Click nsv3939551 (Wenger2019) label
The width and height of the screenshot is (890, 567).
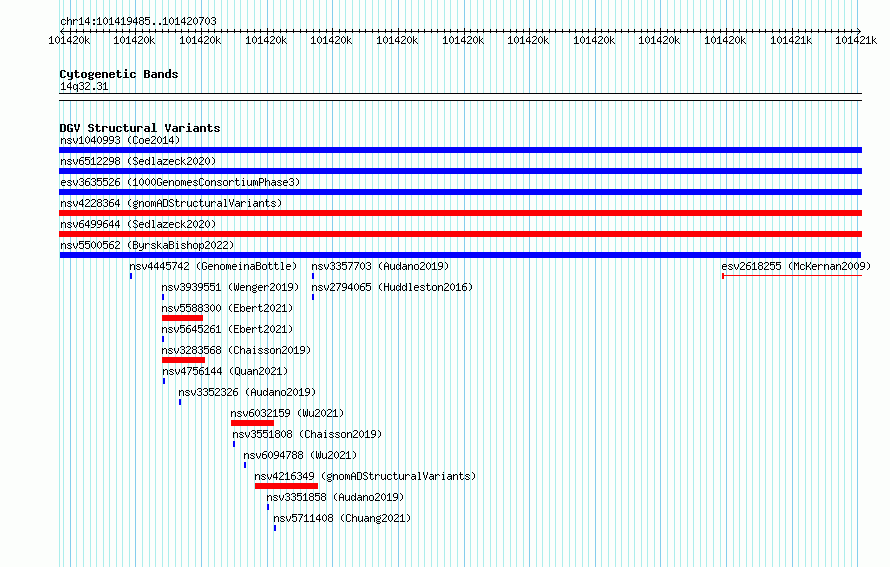(230, 287)
